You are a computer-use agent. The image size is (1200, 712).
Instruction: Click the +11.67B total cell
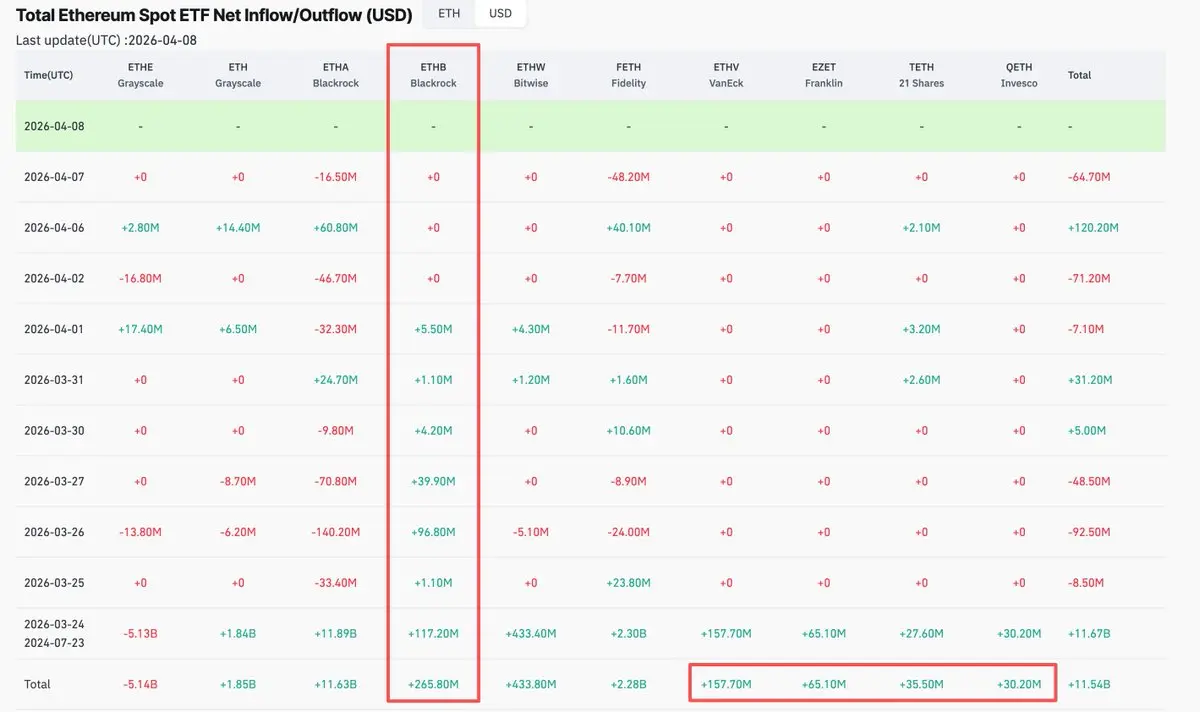click(x=1088, y=634)
